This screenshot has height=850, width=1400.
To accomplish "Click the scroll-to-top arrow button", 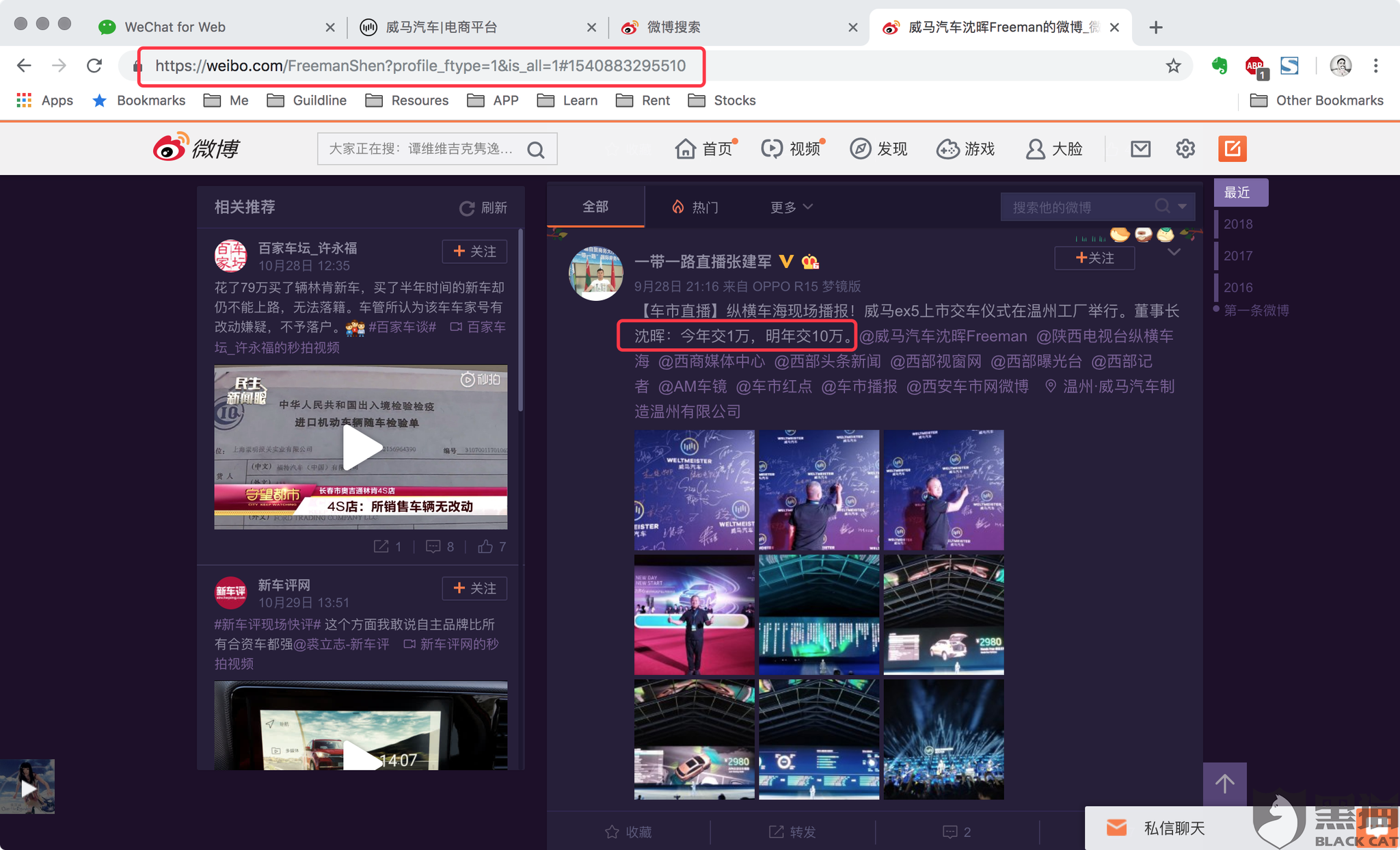I will tap(1224, 784).
